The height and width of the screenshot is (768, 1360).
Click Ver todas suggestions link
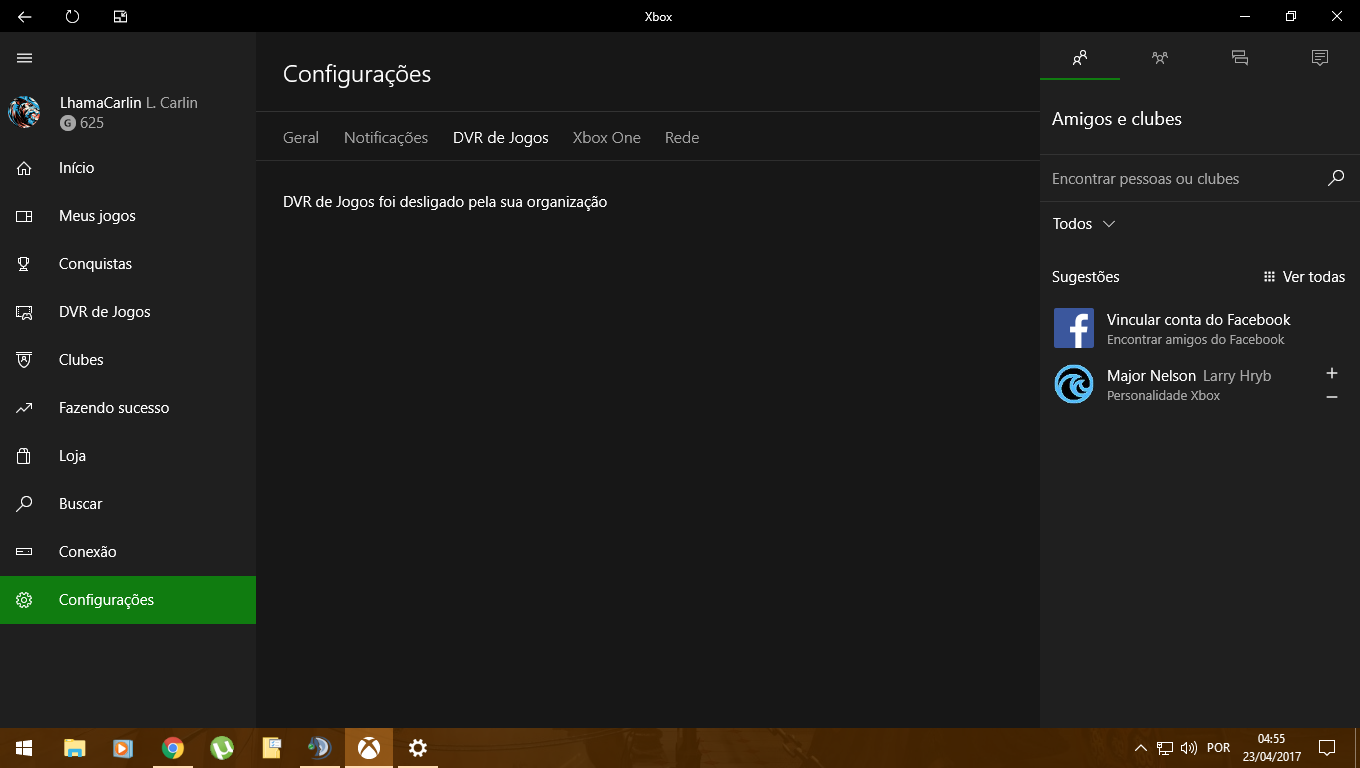coord(1304,277)
